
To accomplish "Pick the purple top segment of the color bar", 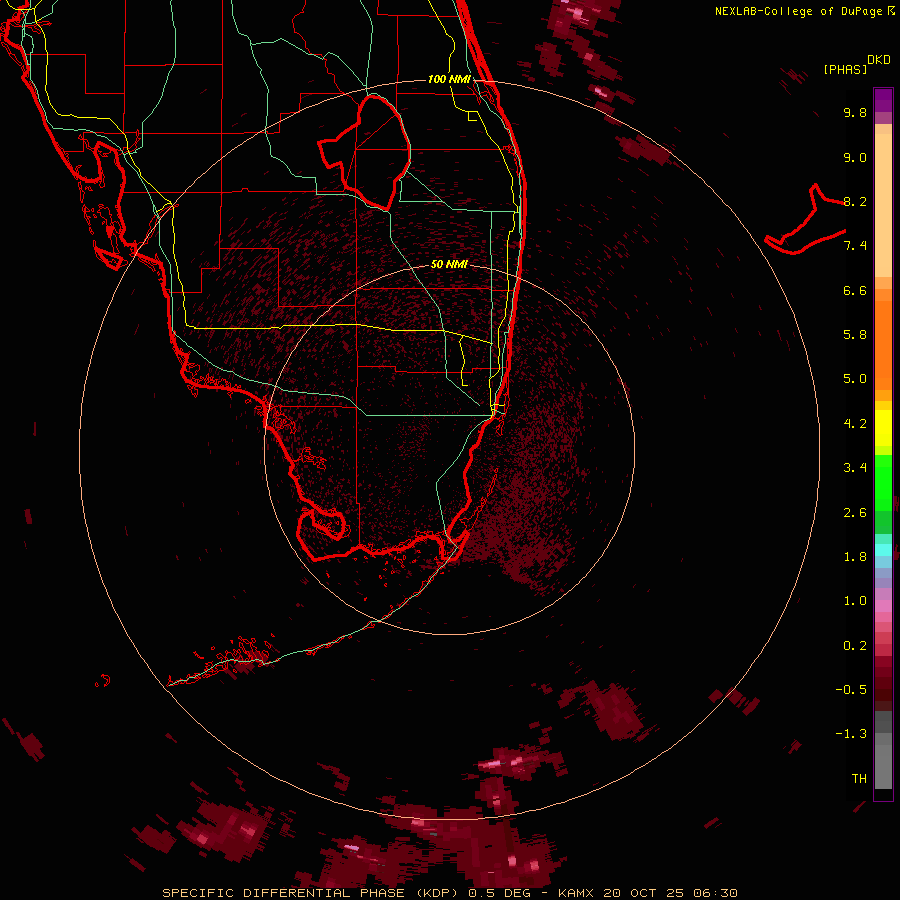I will 883,100.
